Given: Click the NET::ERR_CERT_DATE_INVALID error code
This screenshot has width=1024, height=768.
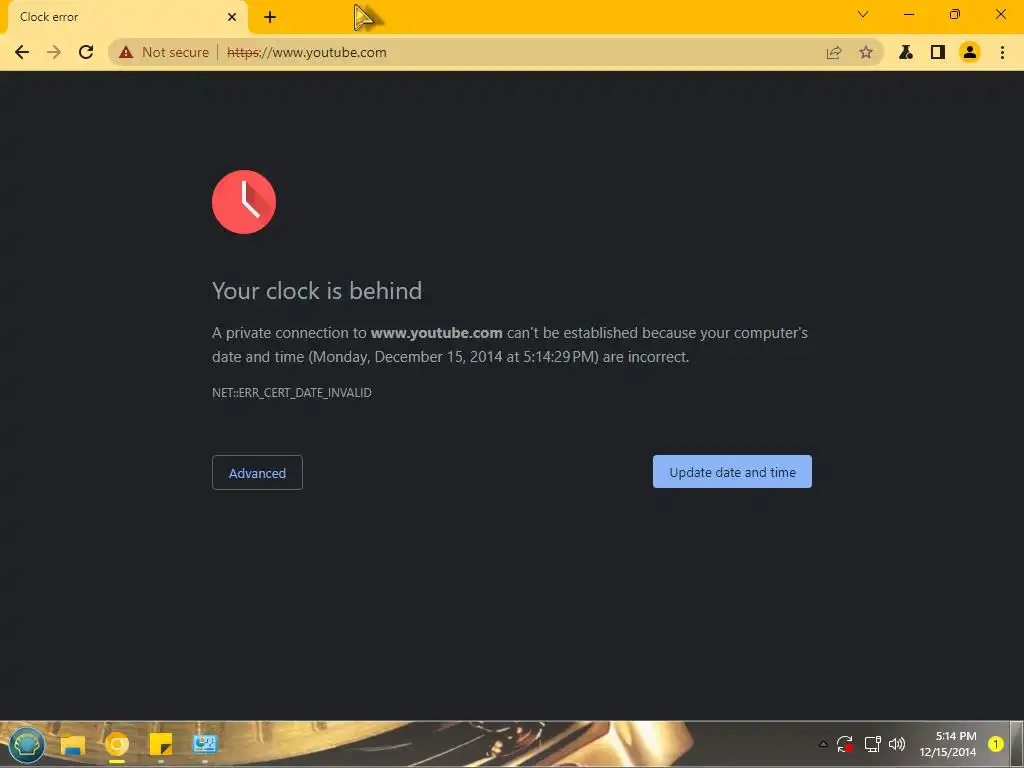Looking at the screenshot, I should coord(292,392).
